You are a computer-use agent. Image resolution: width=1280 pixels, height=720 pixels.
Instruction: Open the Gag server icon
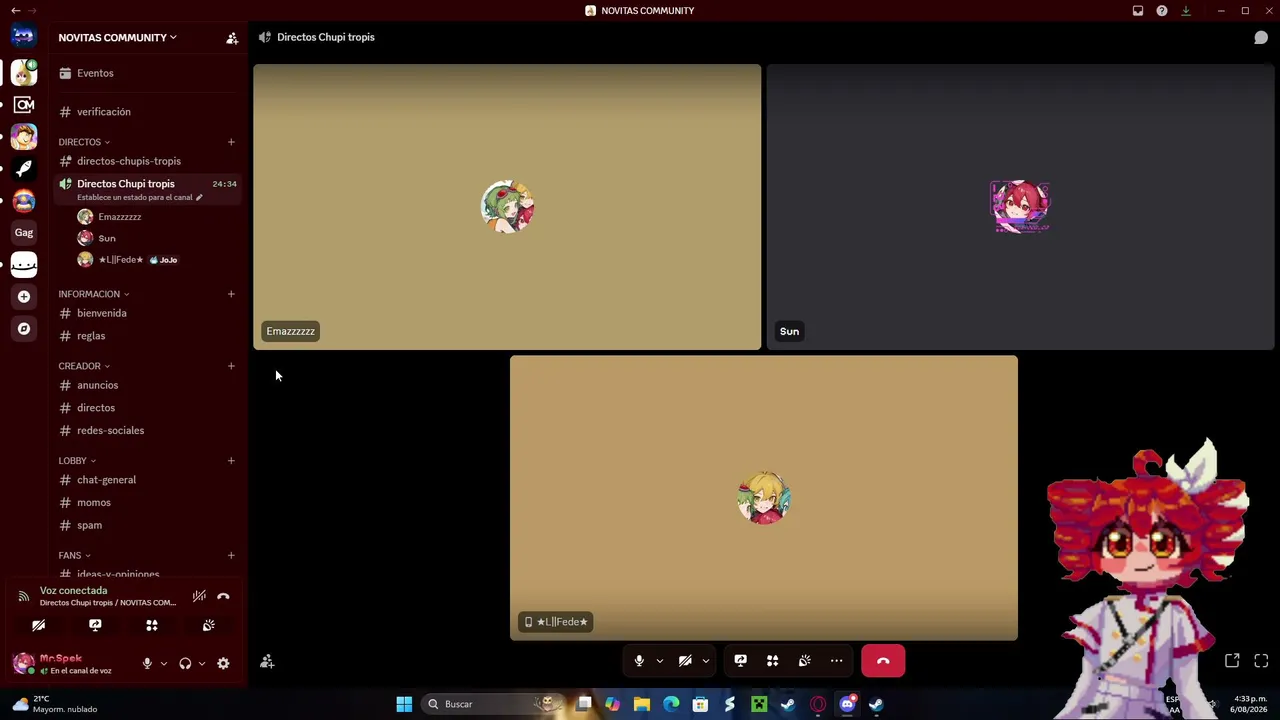24,232
